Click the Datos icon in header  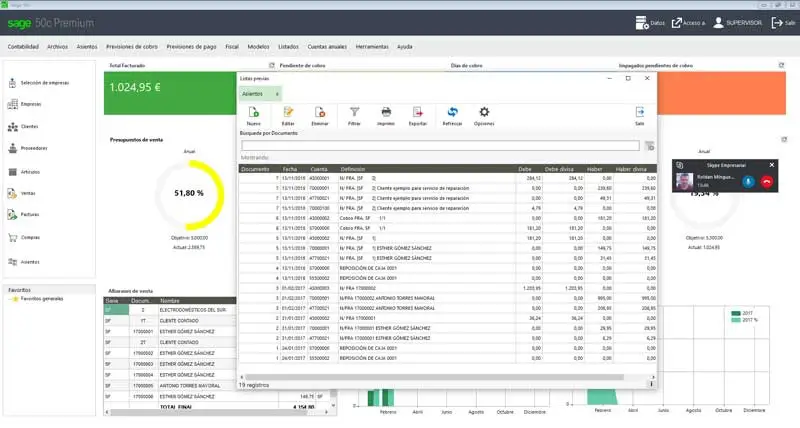point(642,22)
